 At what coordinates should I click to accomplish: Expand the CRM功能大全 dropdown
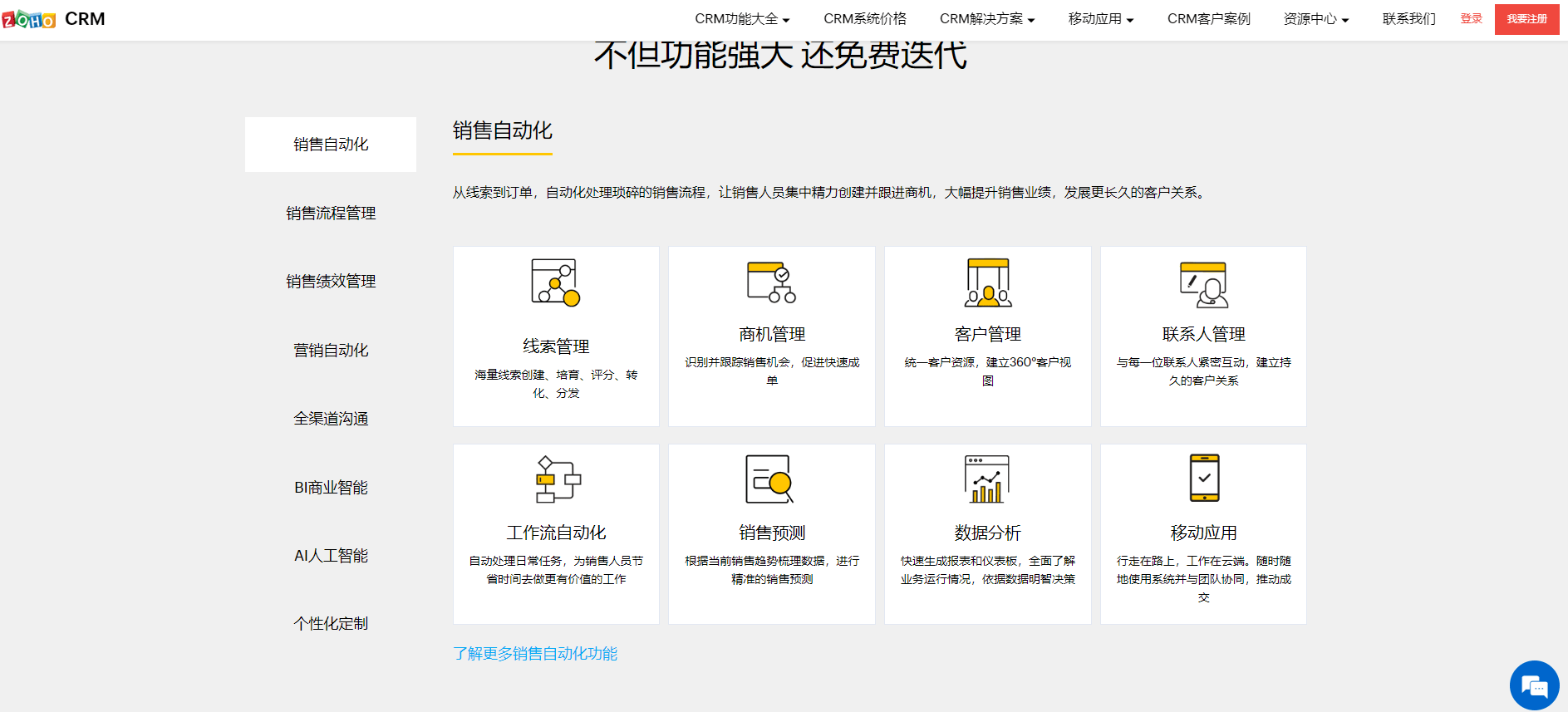tap(742, 19)
